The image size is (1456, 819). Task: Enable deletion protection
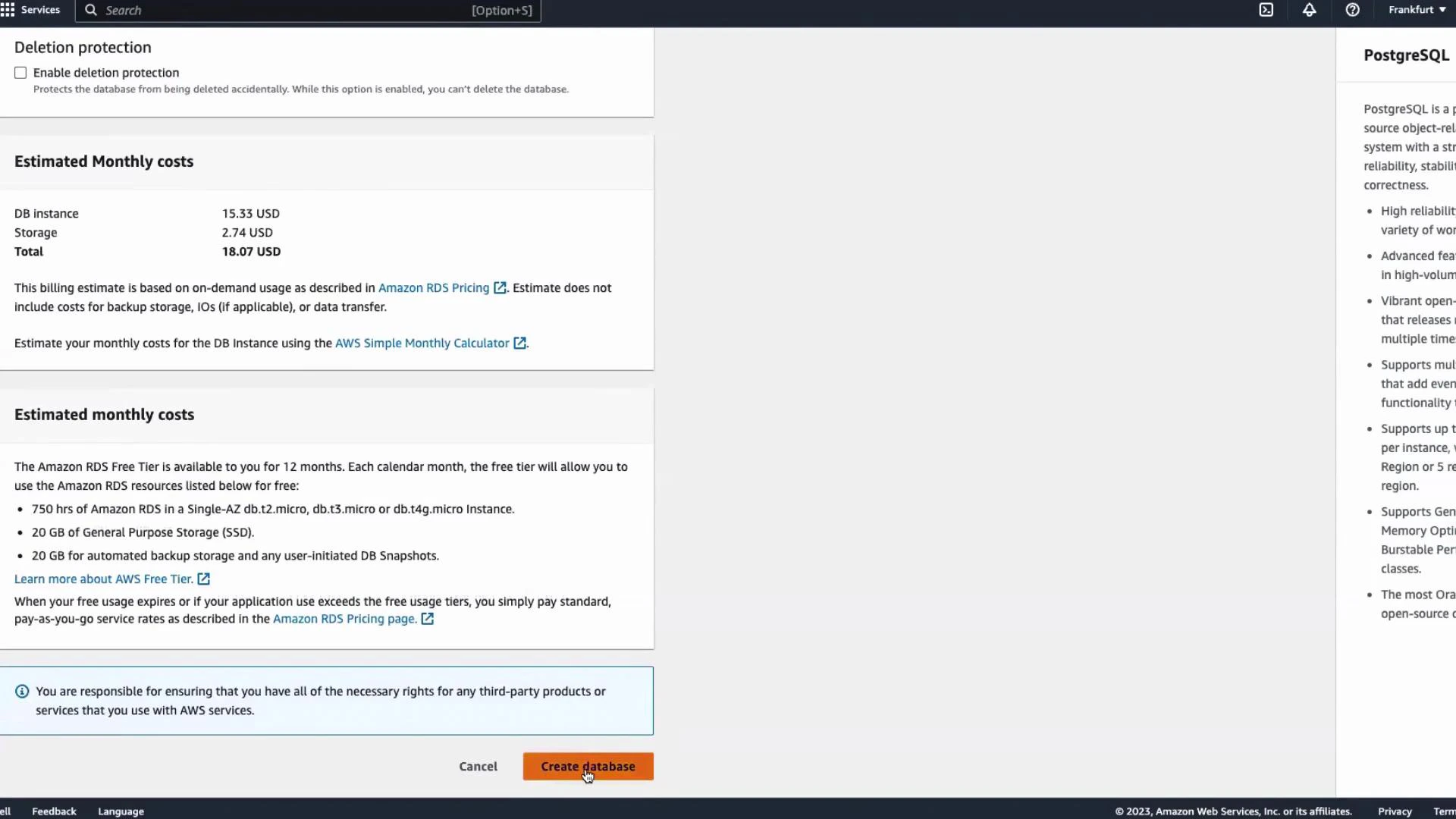coord(20,72)
